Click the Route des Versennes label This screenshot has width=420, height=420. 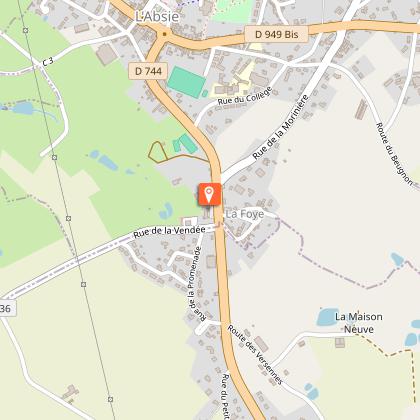pos(255,354)
